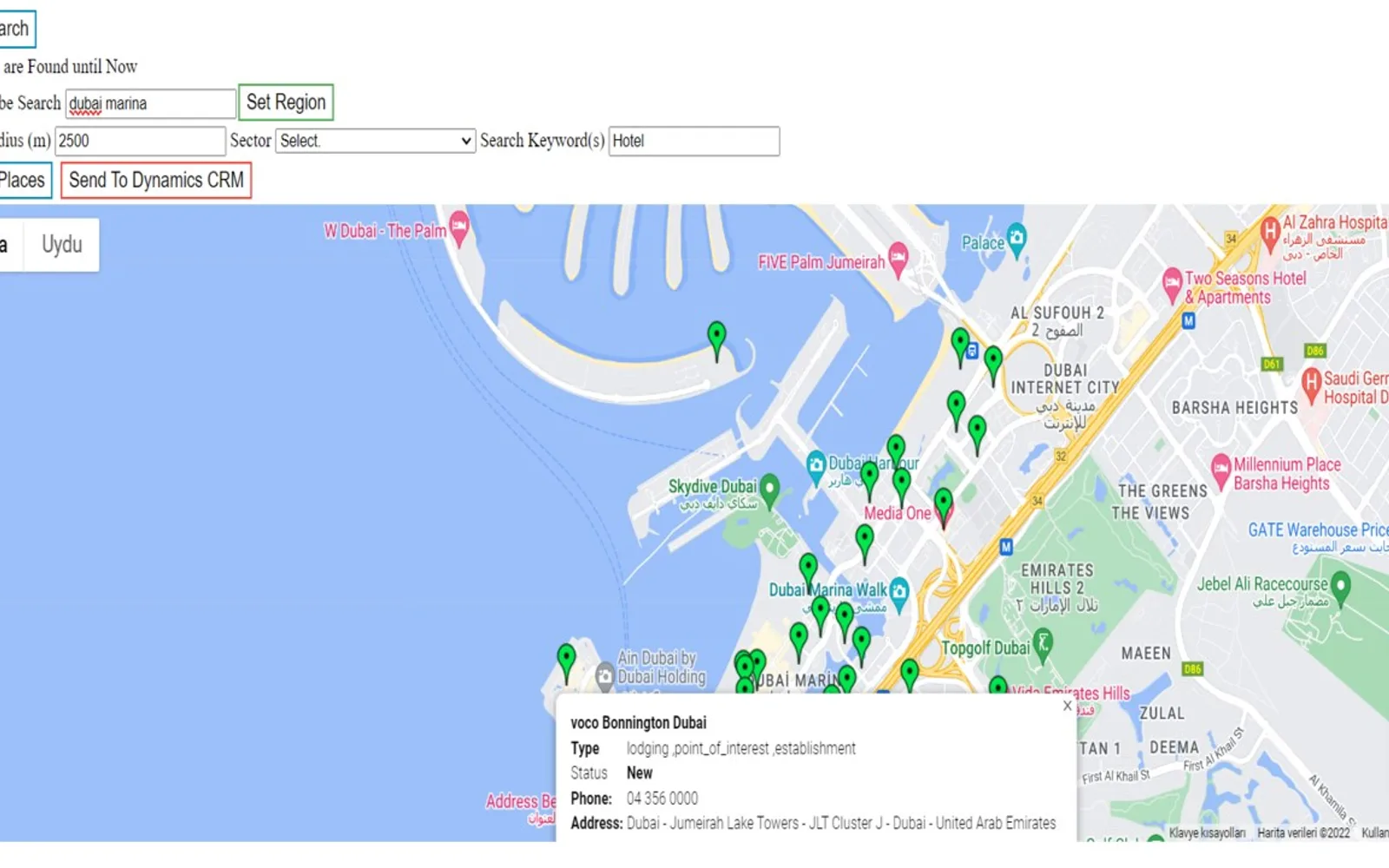Close the voco Bonnington Dubai info window

[1068, 706]
